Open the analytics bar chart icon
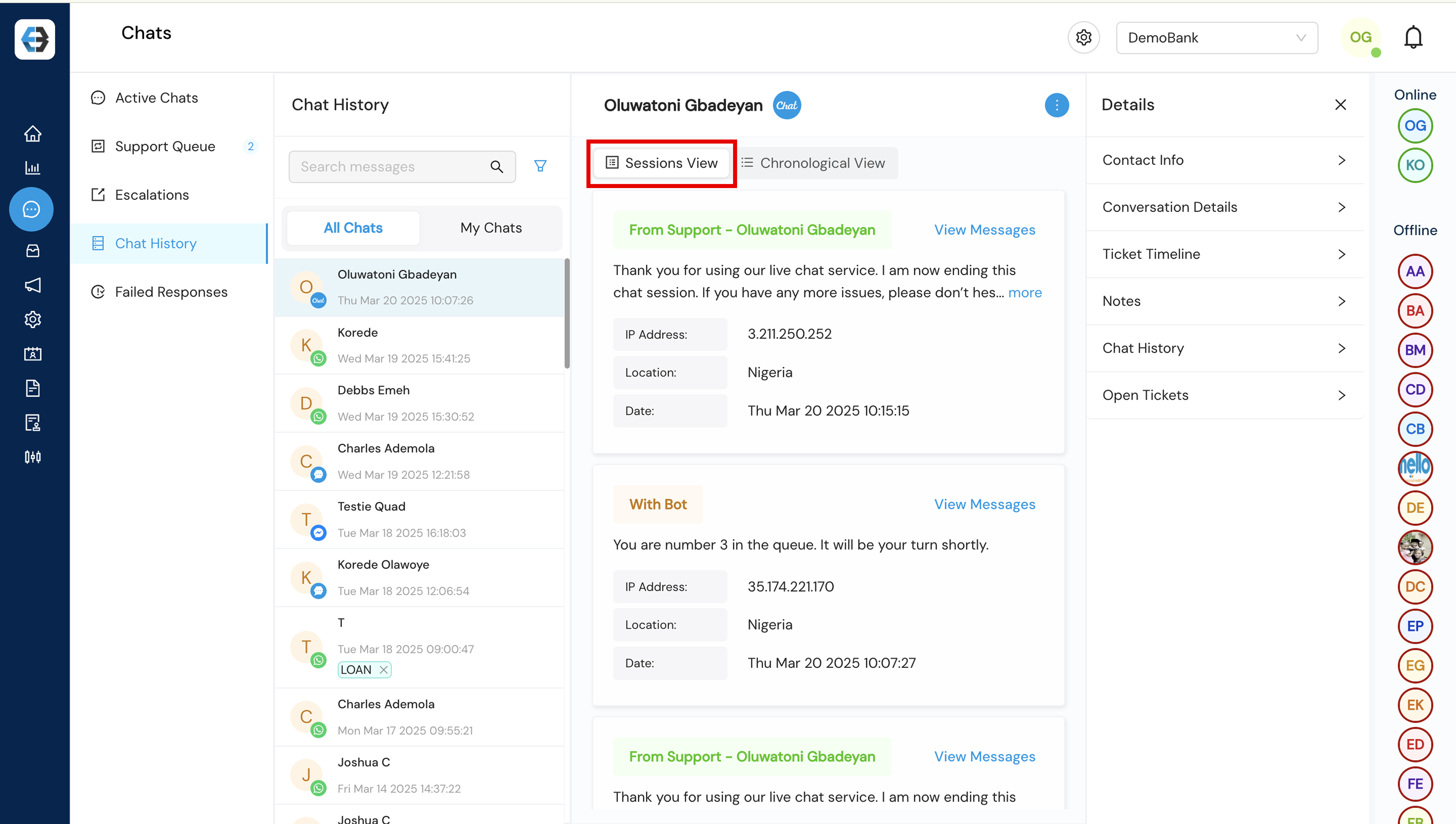This screenshot has height=824, width=1456. coord(32,168)
